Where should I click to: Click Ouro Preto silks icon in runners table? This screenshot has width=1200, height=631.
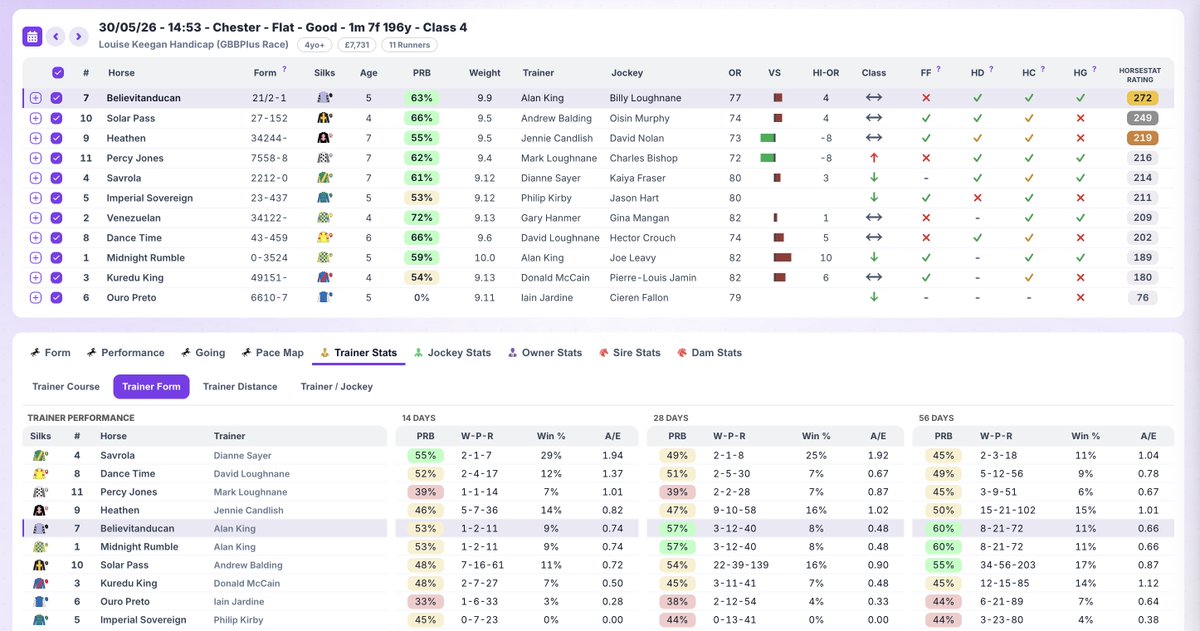coord(325,298)
